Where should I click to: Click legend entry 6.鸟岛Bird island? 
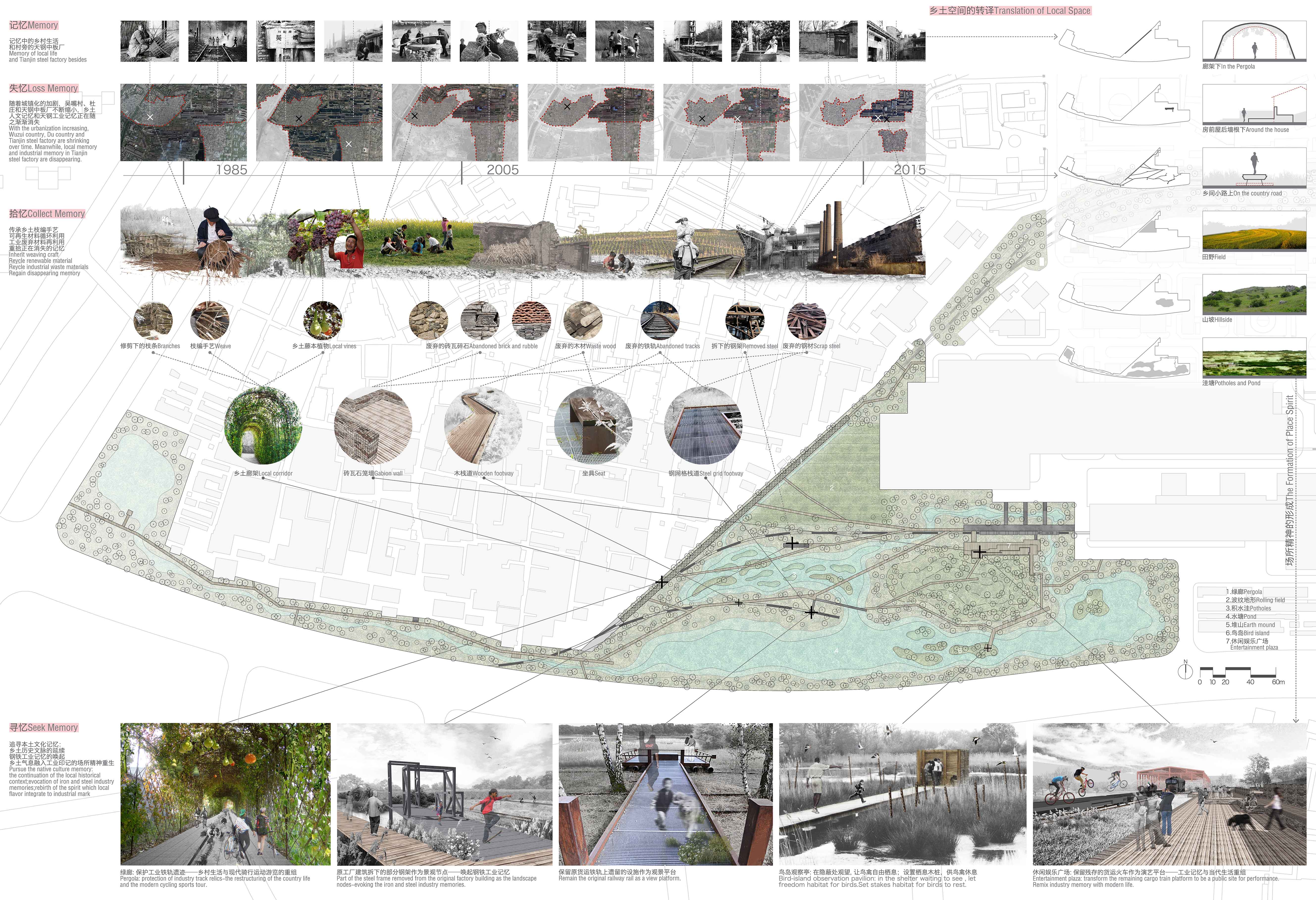[1247, 633]
